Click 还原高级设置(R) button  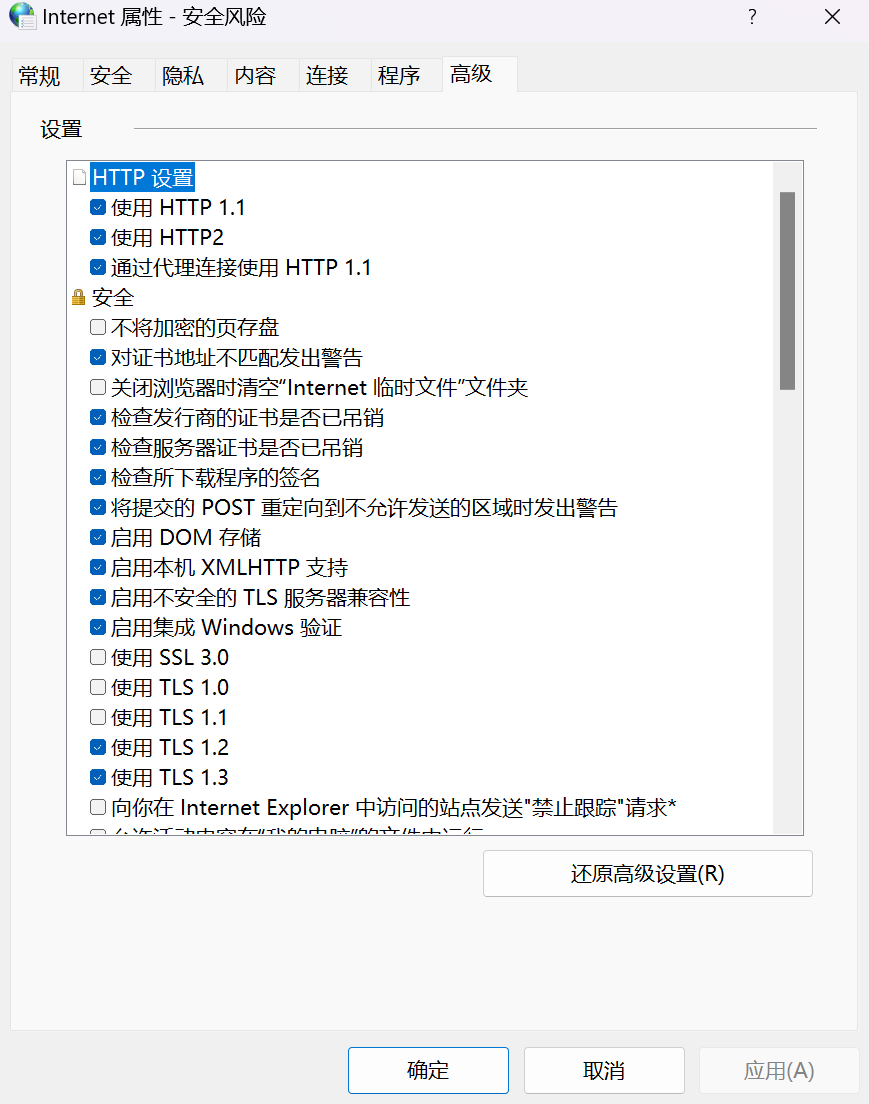[647, 874]
